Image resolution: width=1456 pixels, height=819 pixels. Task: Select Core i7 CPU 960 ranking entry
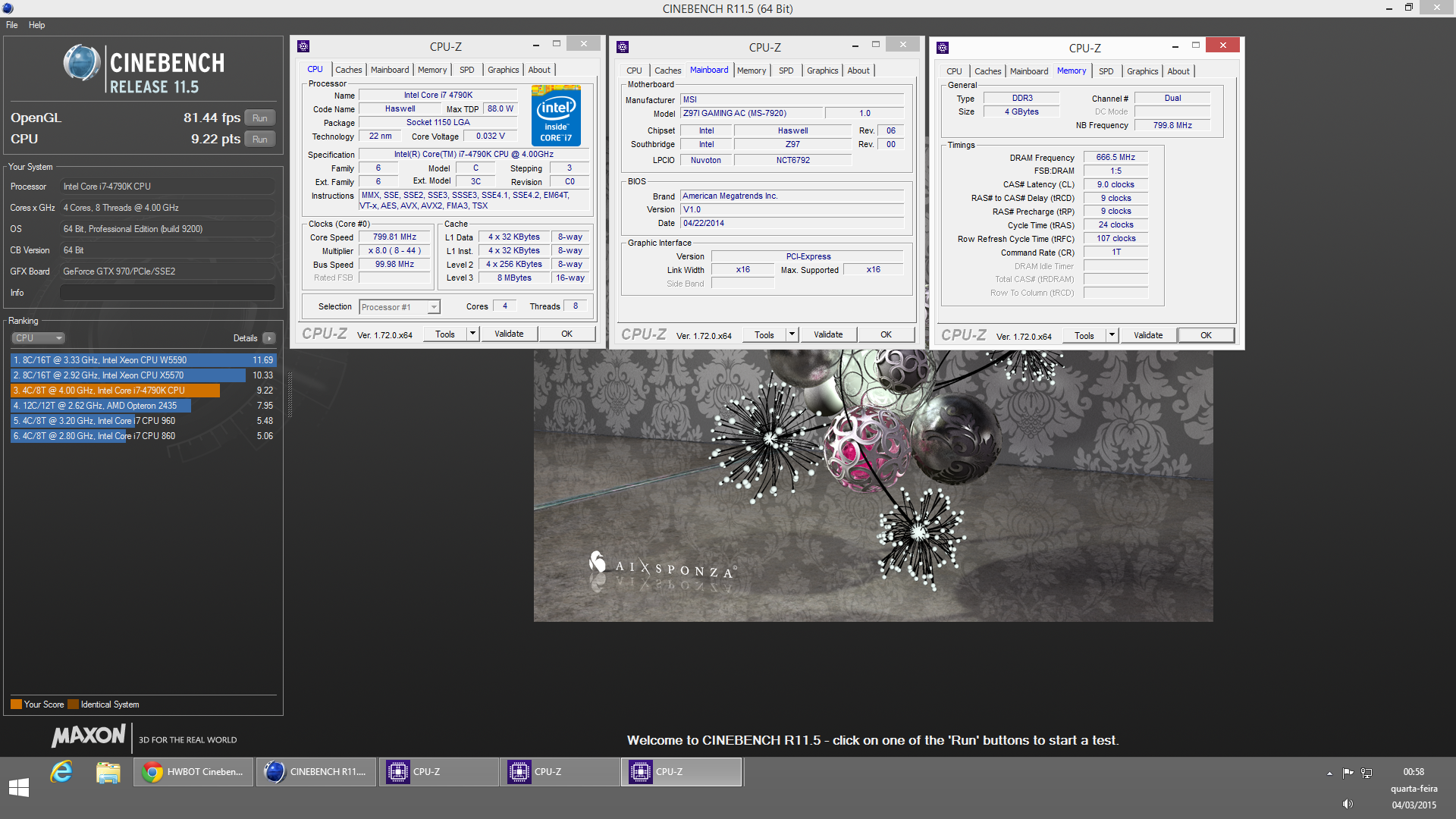click(x=143, y=421)
